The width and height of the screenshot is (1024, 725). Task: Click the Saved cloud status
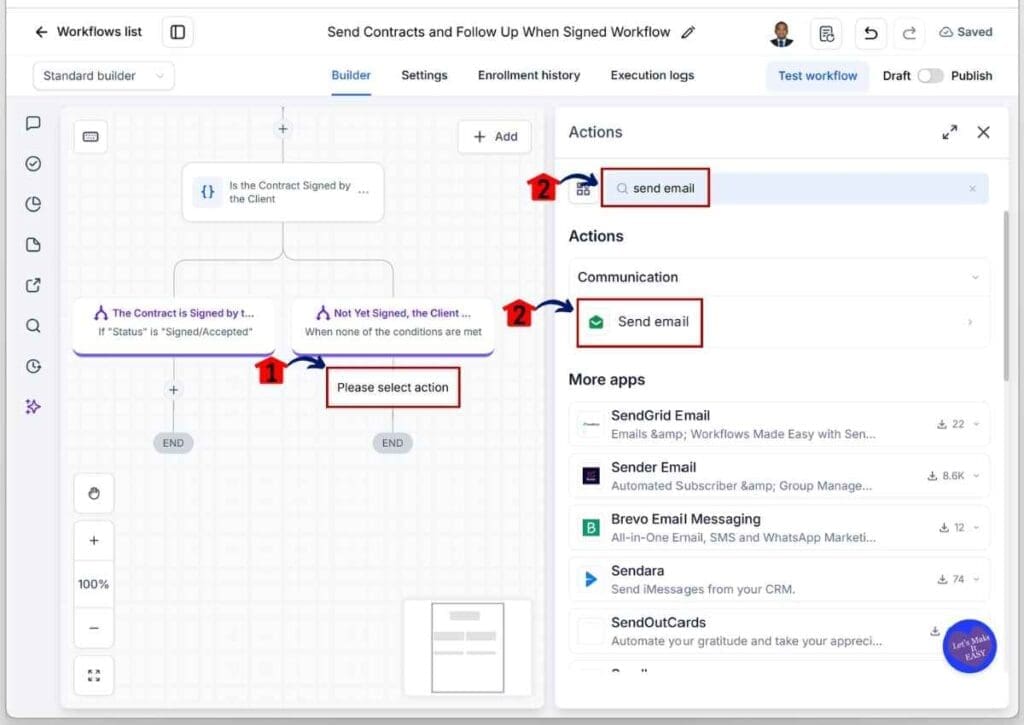point(965,32)
